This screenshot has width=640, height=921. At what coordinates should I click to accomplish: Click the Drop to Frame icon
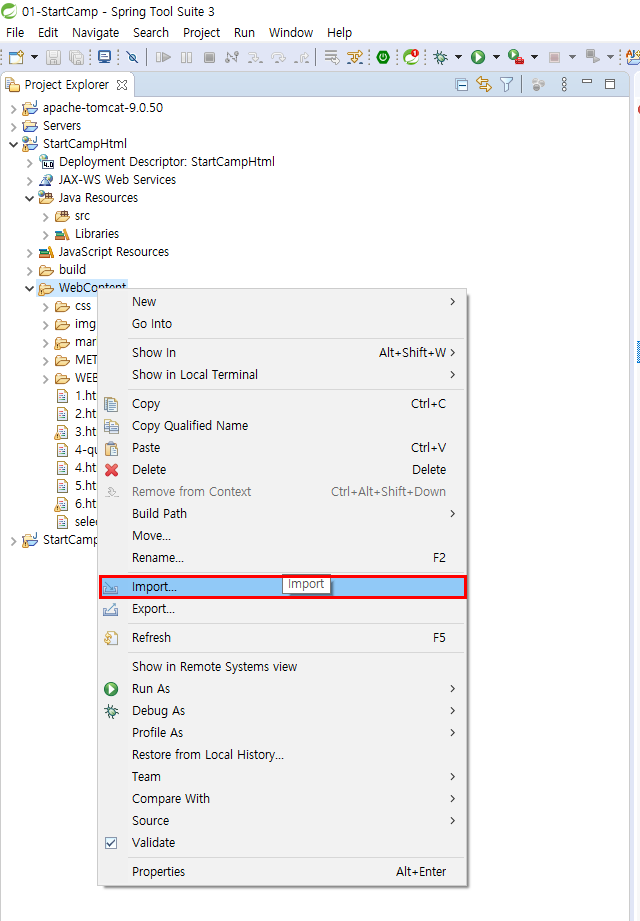[x=332, y=57]
